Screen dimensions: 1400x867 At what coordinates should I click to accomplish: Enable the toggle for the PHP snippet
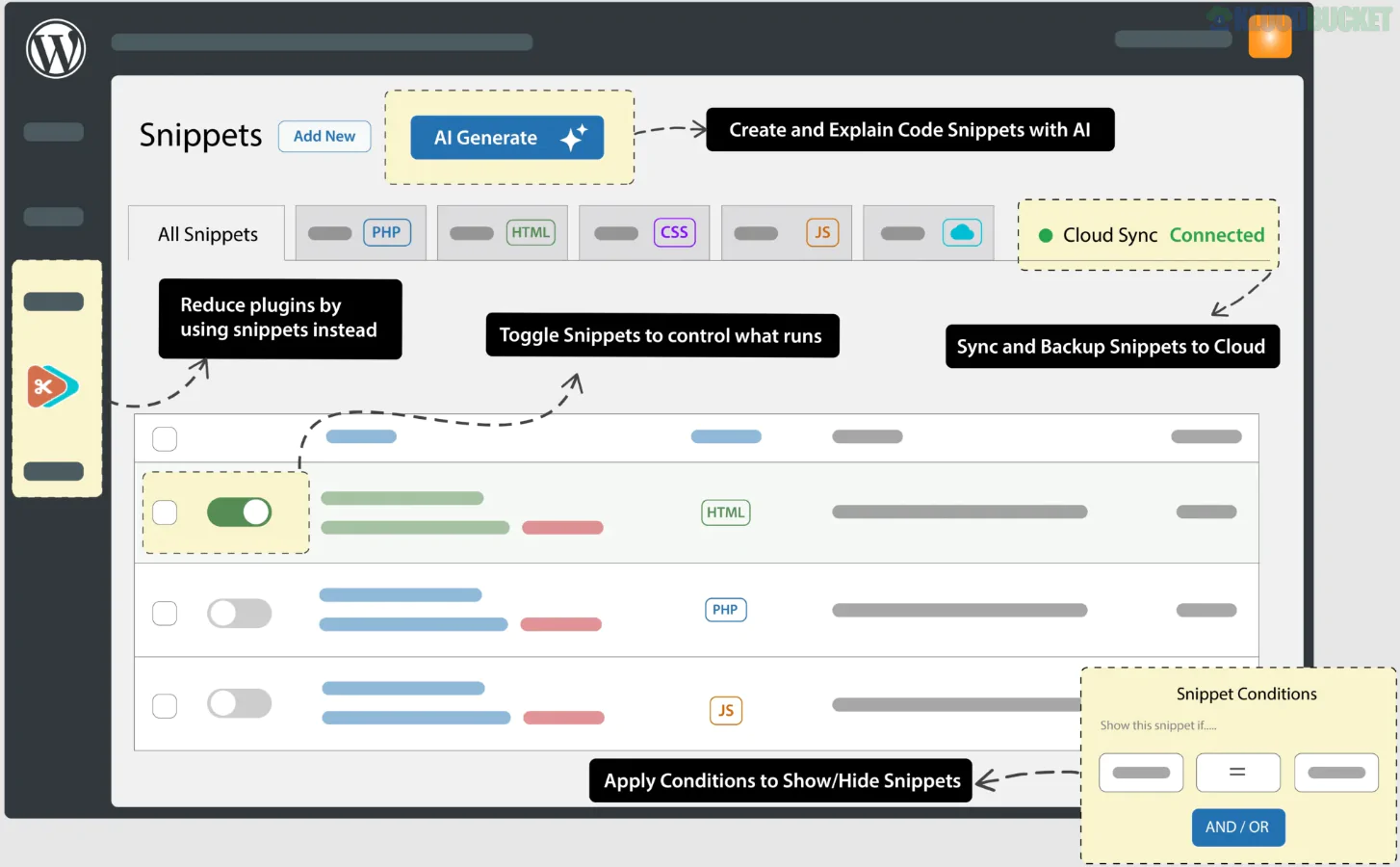pyautogui.click(x=240, y=614)
